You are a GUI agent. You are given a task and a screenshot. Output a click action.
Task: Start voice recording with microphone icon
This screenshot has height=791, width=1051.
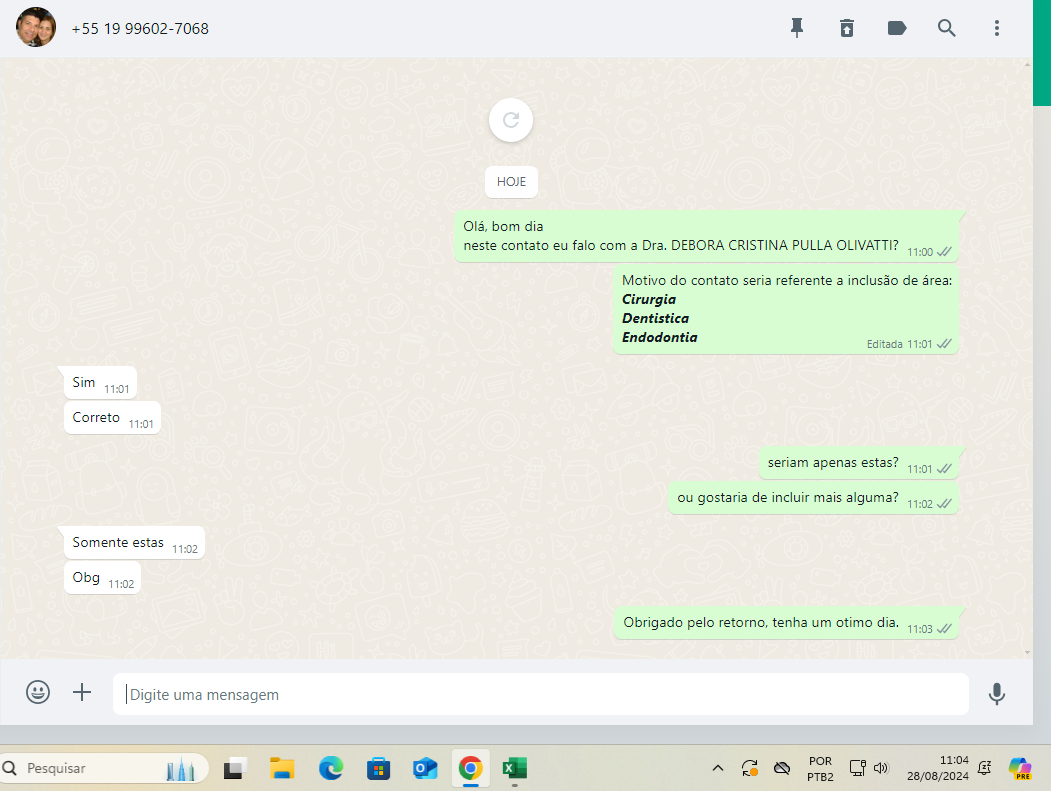pos(996,693)
